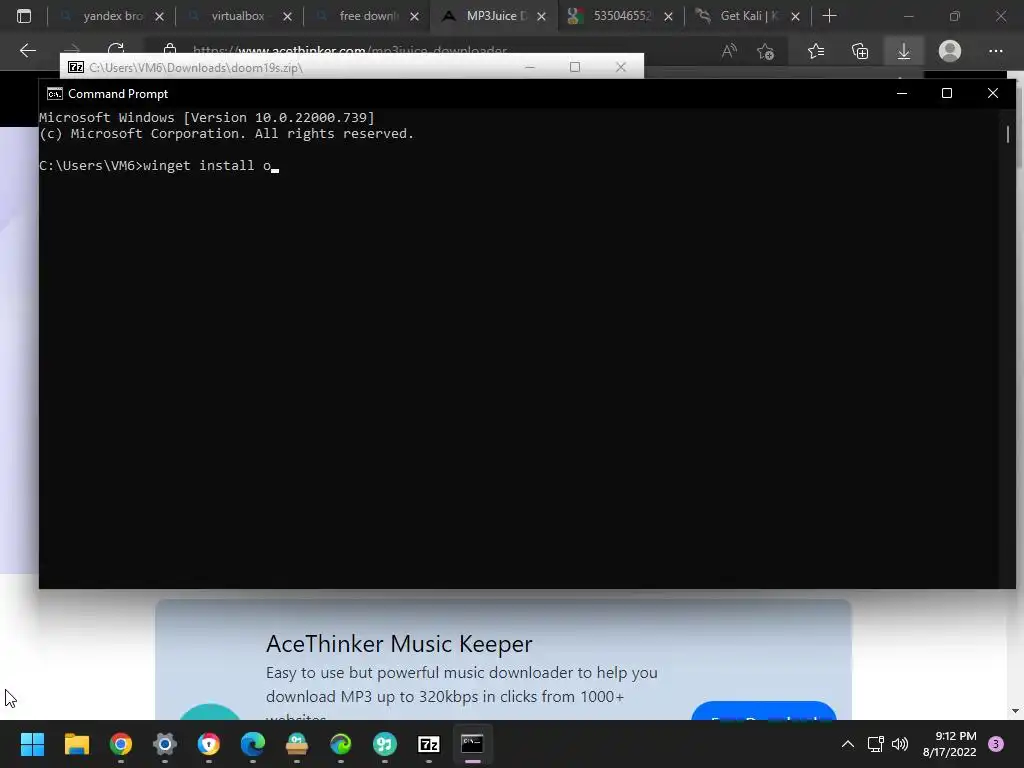The image size is (1024, 768).
Task: Open clock and calendar showing 9:12 PM
Action: click(x=950, y=744)
